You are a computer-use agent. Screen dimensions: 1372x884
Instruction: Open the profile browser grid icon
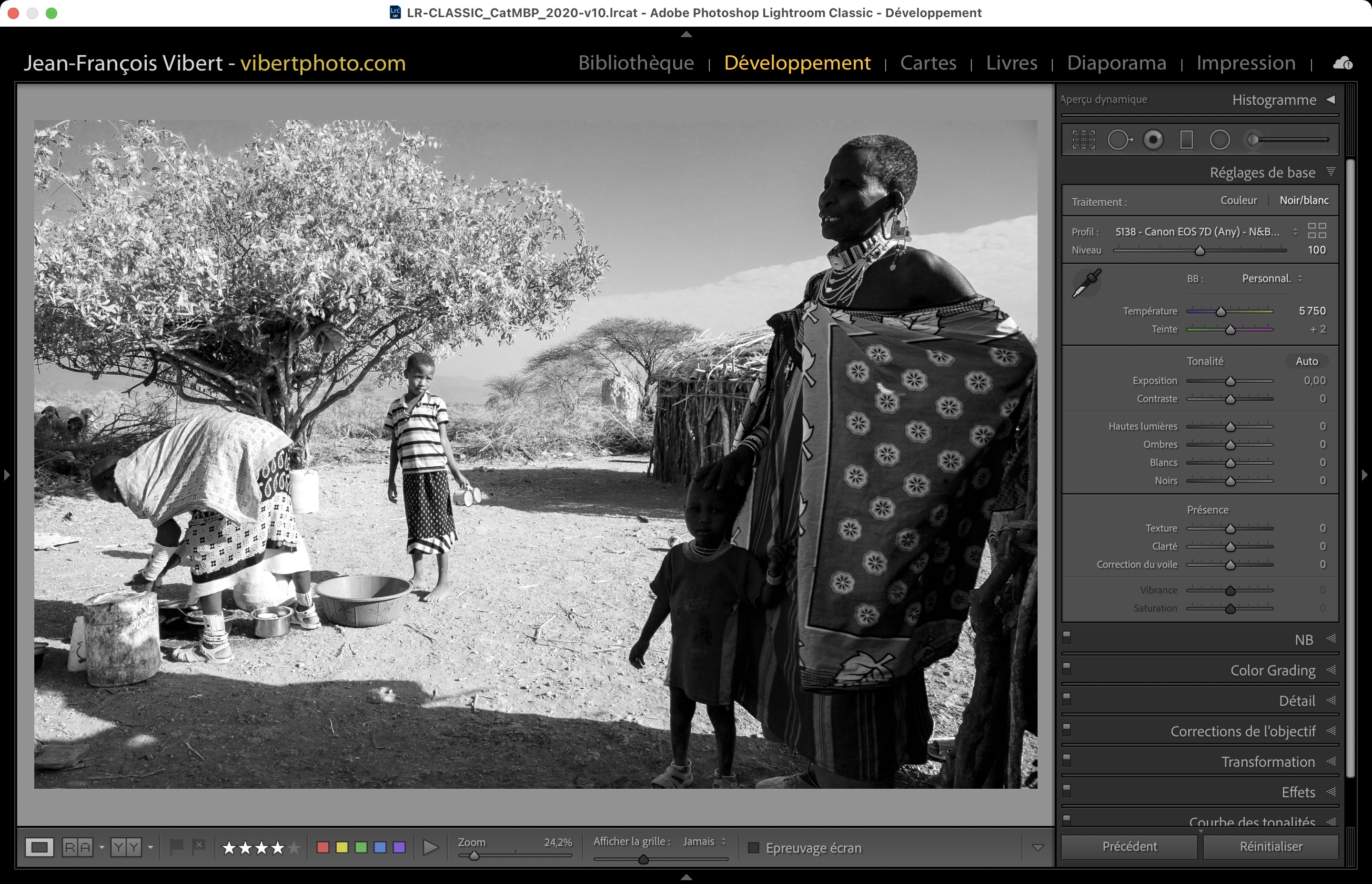(1317, 231)
